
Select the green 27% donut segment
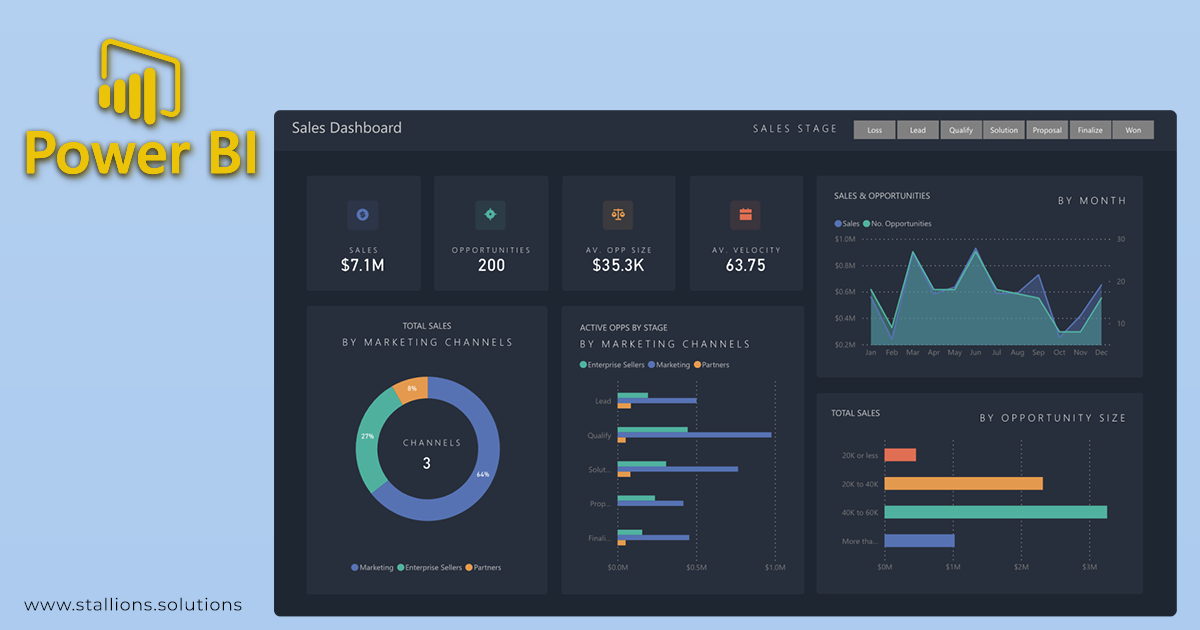[367, 437]
